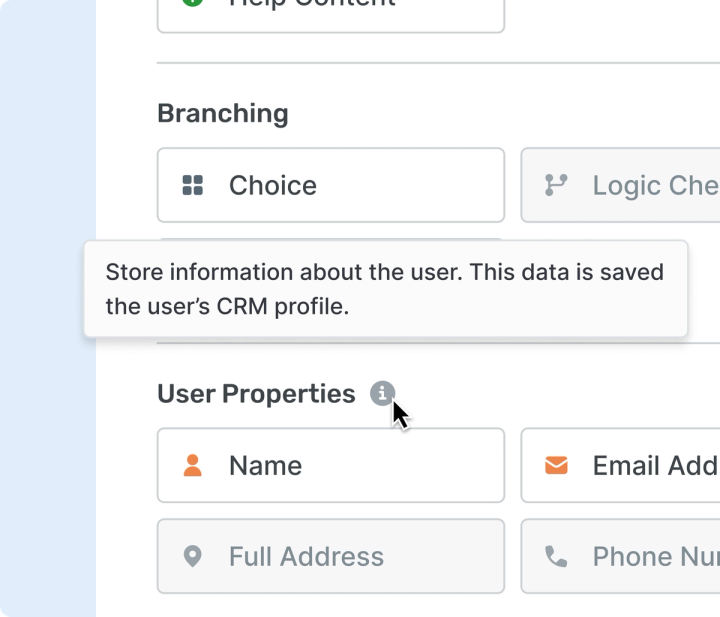The width and height of the screenshot is (720, 617).
Task: Click the orange envelope Email icon
Action: coord(556,465)
